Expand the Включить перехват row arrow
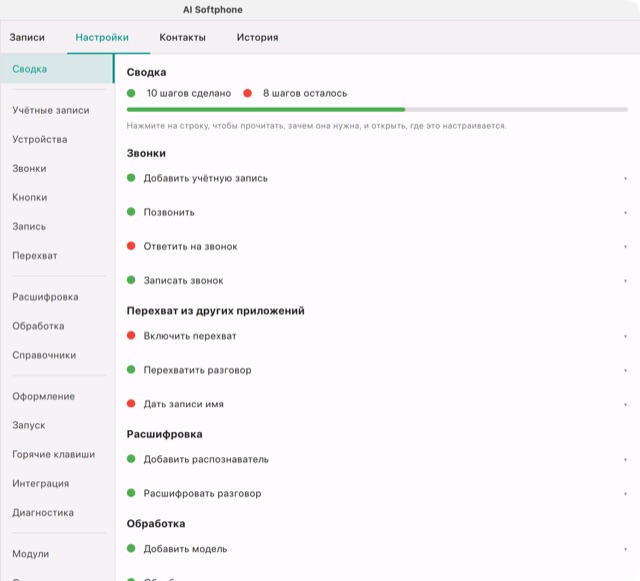Screen dimensions: 640x581 625,336
